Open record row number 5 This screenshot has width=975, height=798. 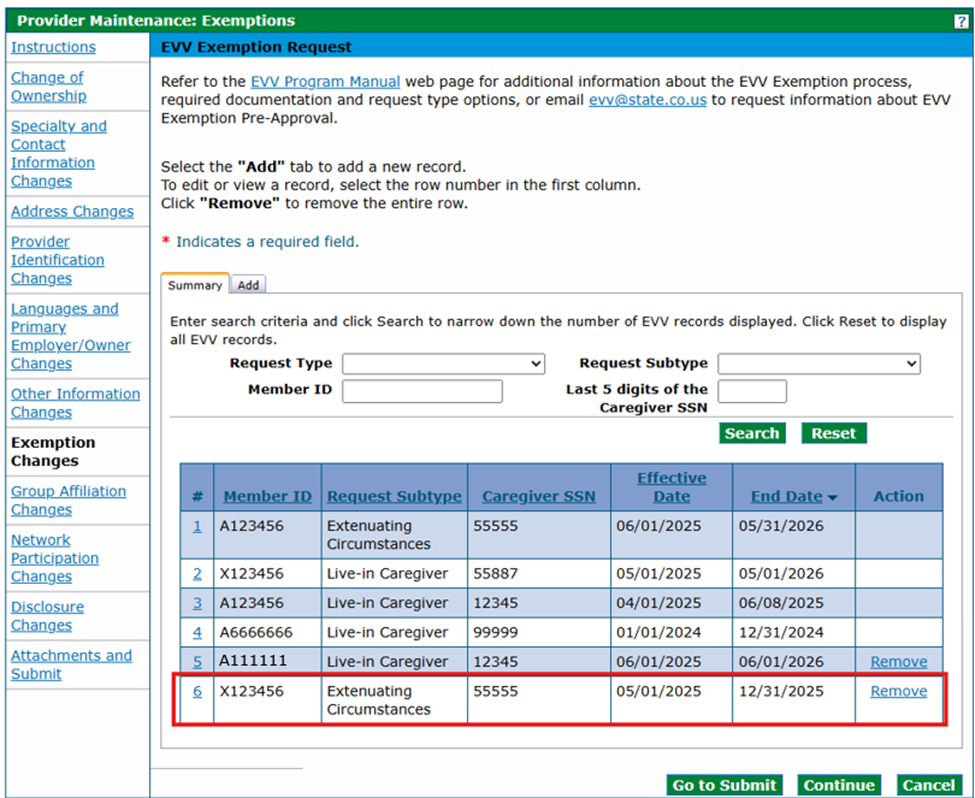point(197,661)
